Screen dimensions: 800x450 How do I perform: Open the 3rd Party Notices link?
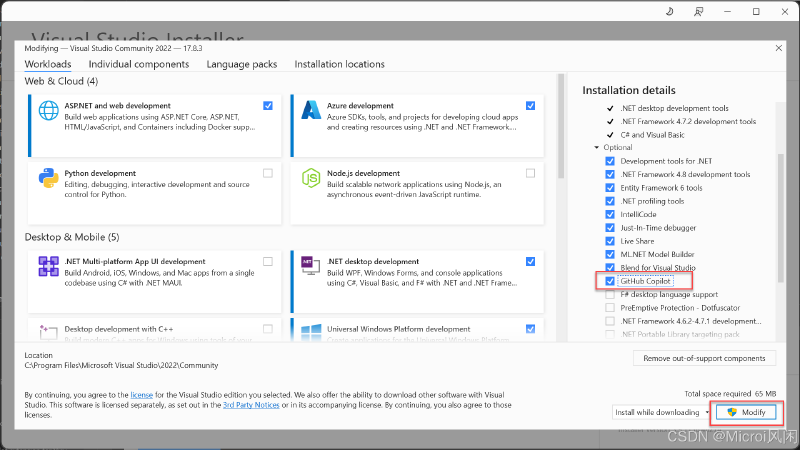click(251, 405)
